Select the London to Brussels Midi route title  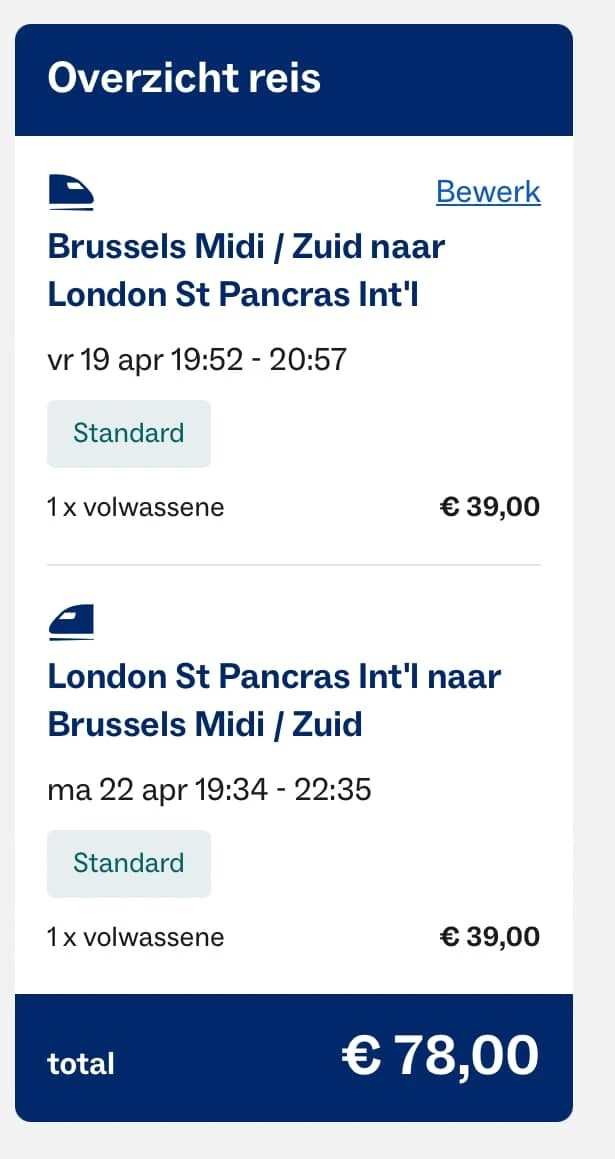pos(274,700)
